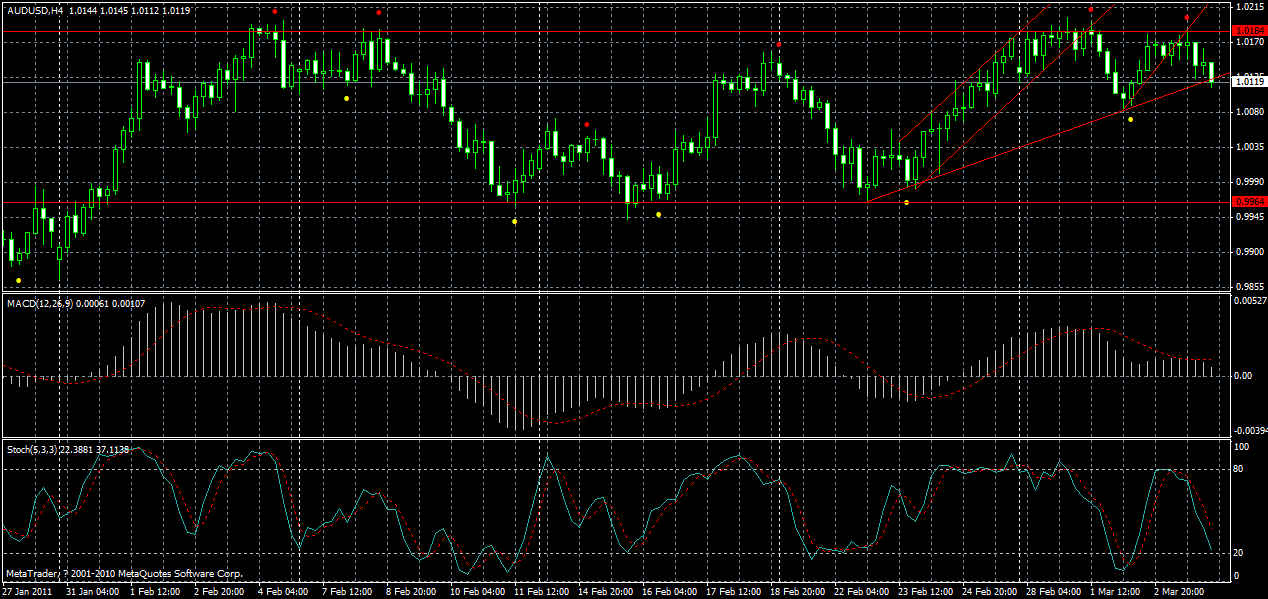Click the yellow dot below the 11 Feb low

513,219
